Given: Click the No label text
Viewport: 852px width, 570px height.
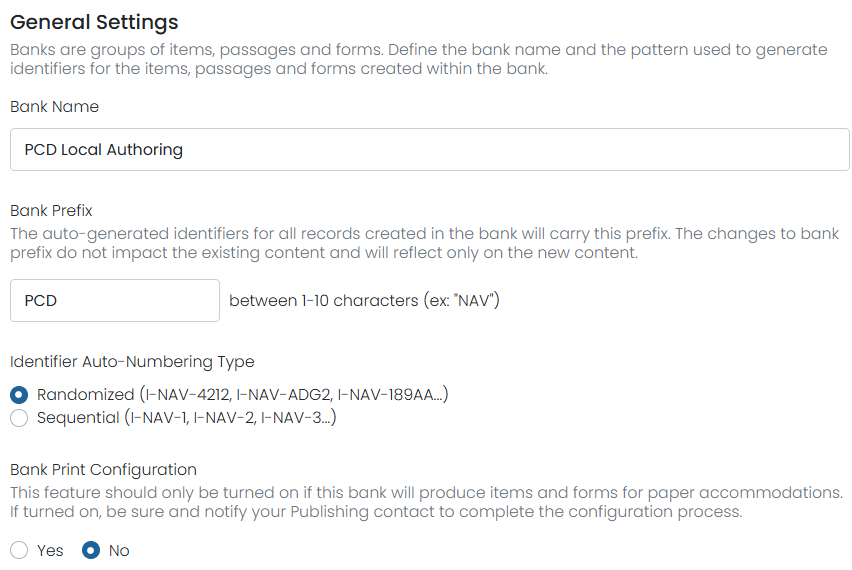Looking at the screenshot, I should [x=119, y=550].
